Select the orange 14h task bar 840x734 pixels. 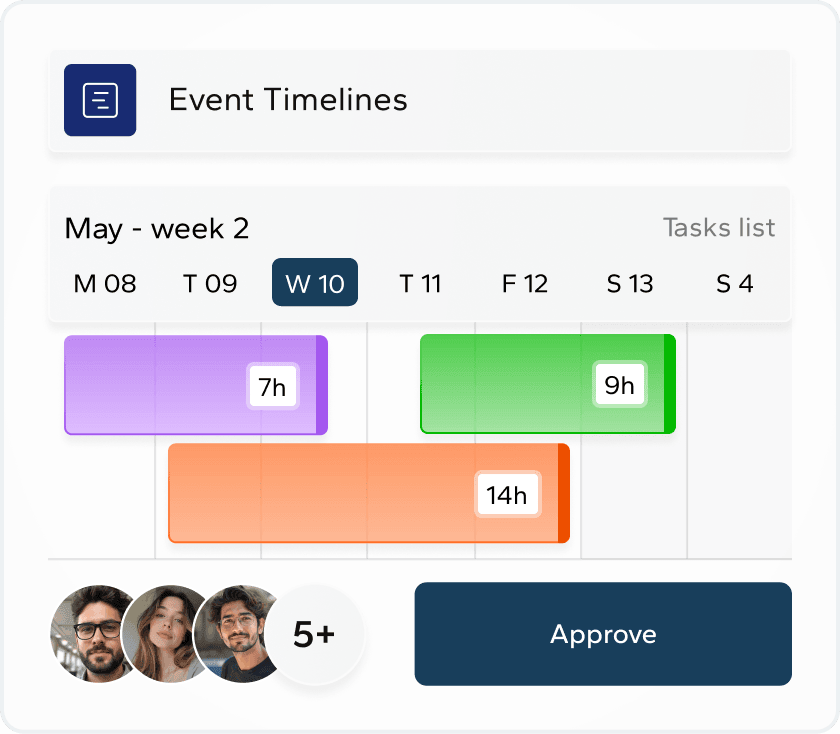[x=320, y=493]
